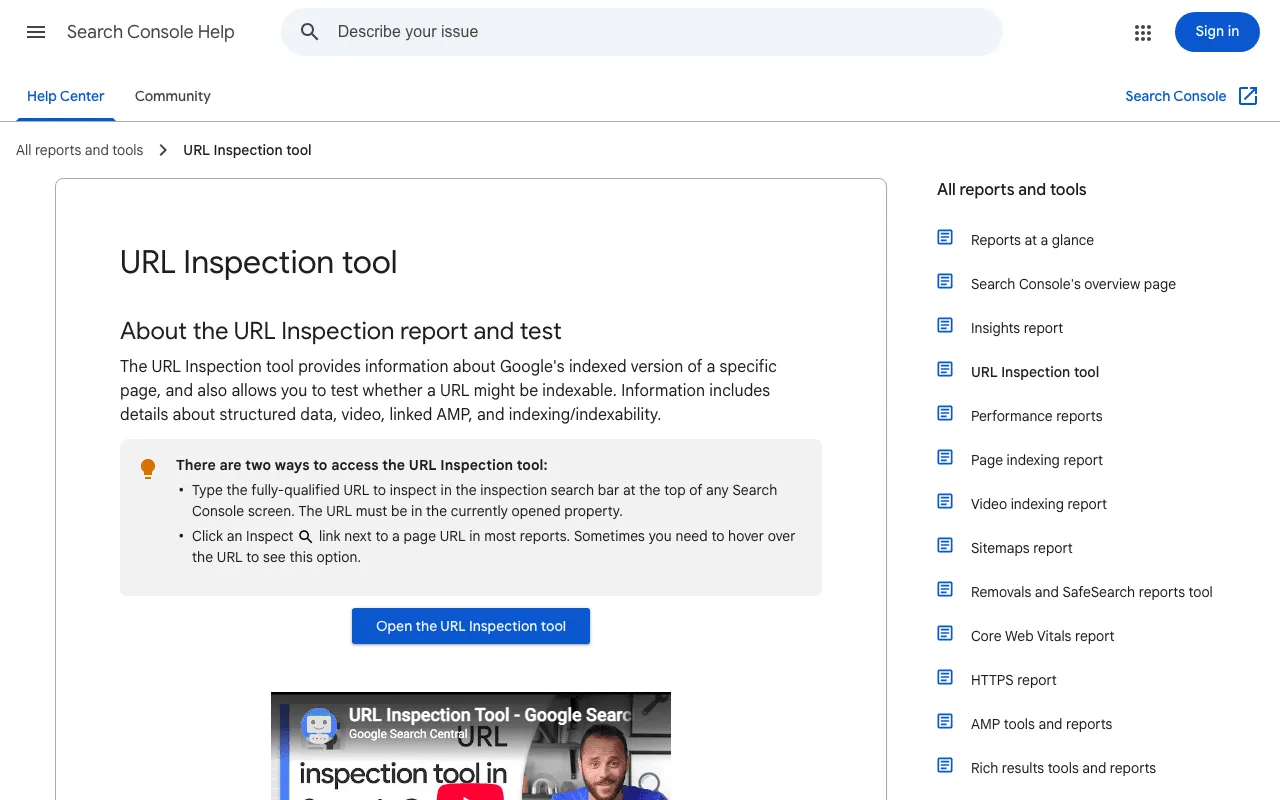Click the document icon beside AMP tools and reports

(945, 721)
